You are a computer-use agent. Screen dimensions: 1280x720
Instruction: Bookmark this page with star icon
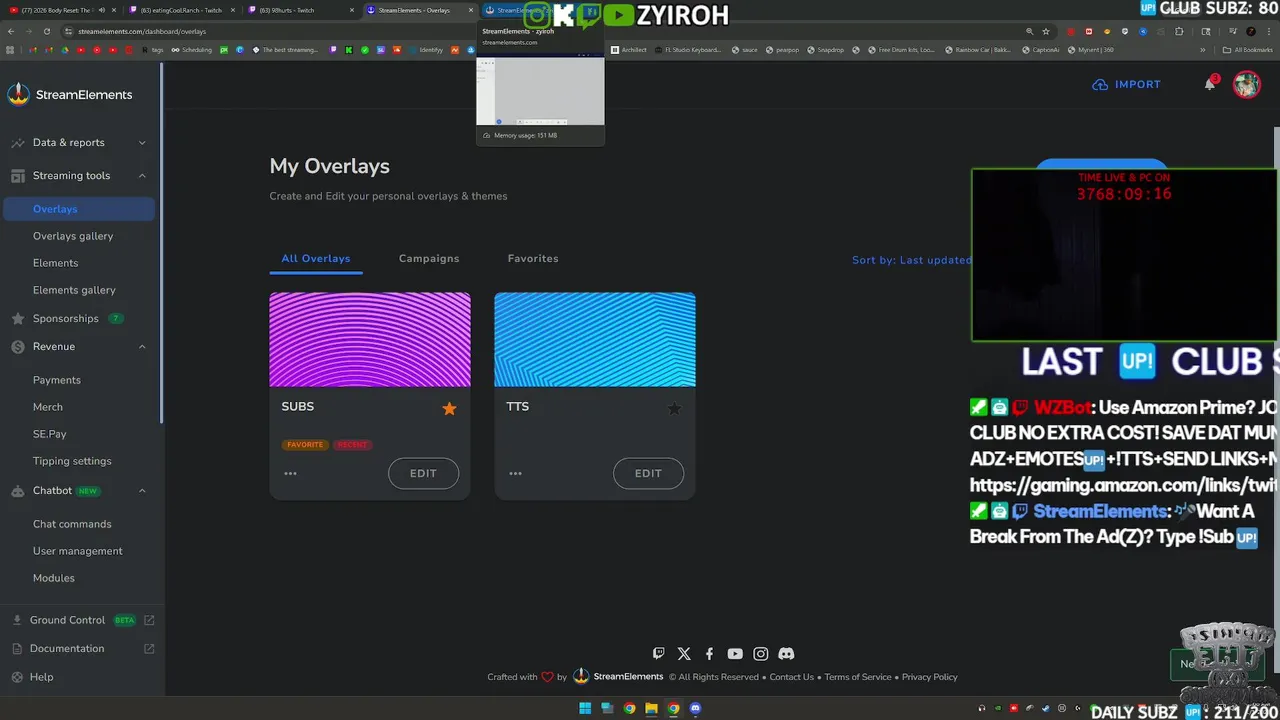tap(1046, 31)
